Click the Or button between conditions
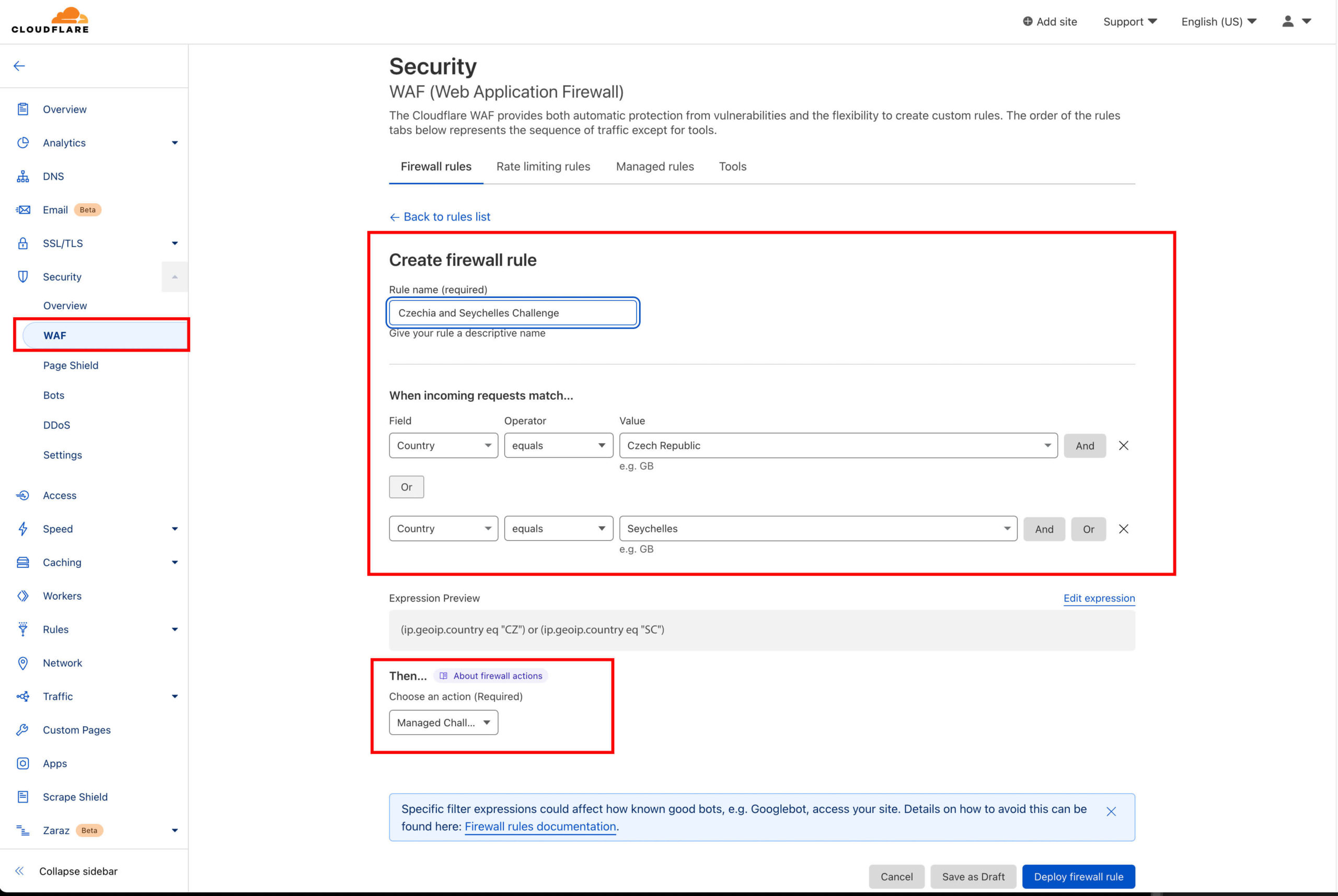Image resolution: width=1338 pixels, height=896 pixels. [x=406, y=487]
